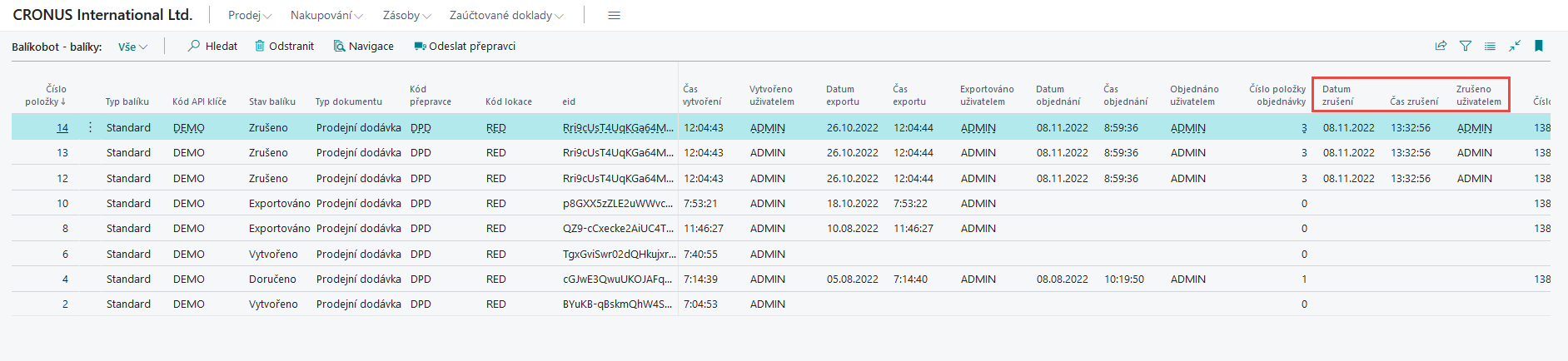Screen dimensions: 1568x361
Task: Expand the Nakupování dropdown menu
Action: [326, 16]
